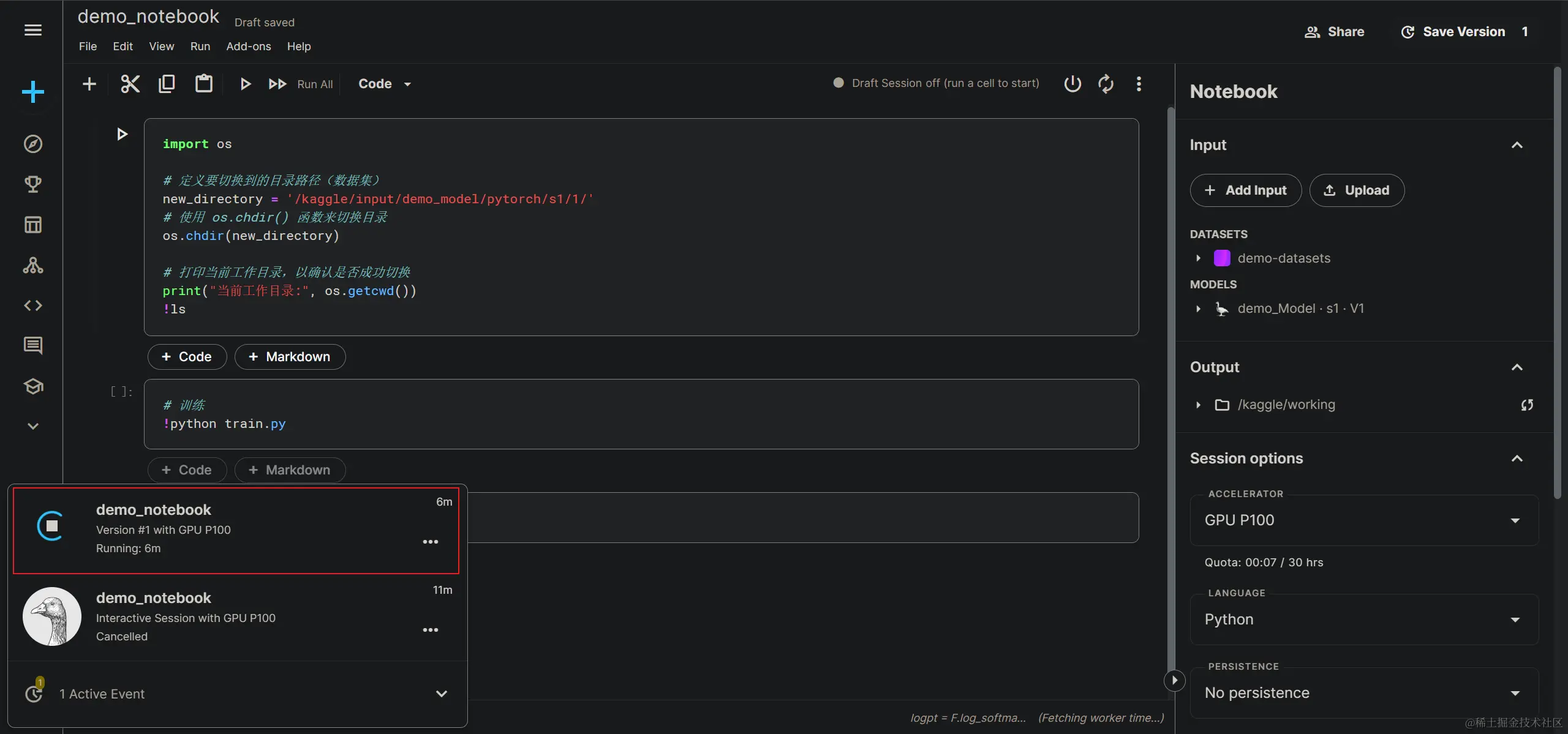Expand the demo-datasets tree item
1568x734 pixels.
point(1199,258)
